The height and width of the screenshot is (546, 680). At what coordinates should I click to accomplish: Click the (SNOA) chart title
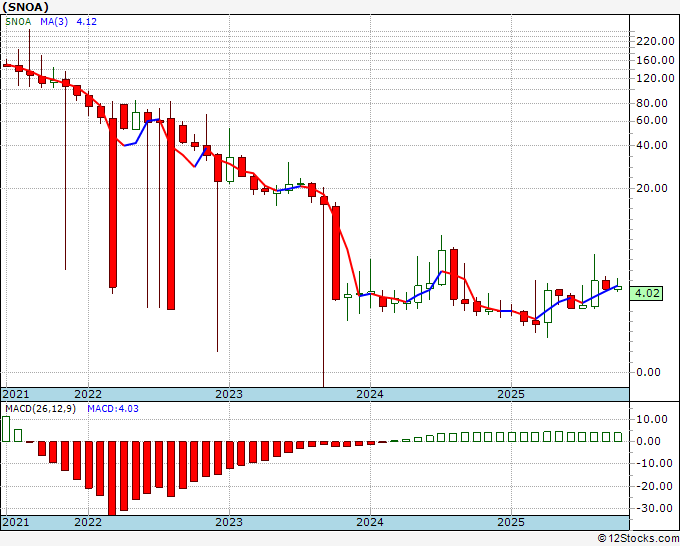tap(25, 7)
